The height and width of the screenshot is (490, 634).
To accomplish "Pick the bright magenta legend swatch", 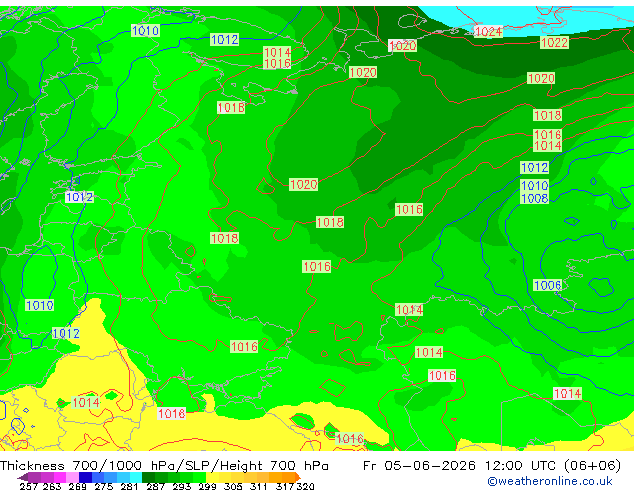I will click(x=60, y=477).
